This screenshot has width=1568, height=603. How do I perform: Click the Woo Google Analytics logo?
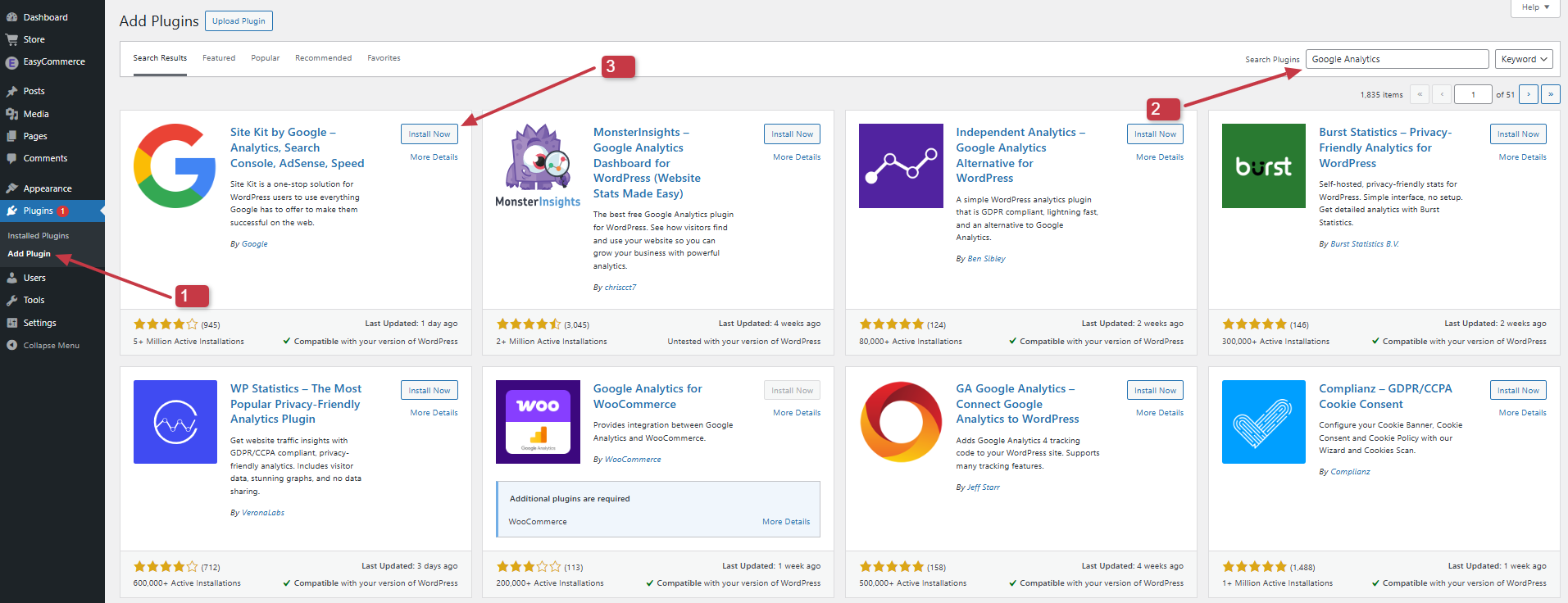tap(538, 422)
